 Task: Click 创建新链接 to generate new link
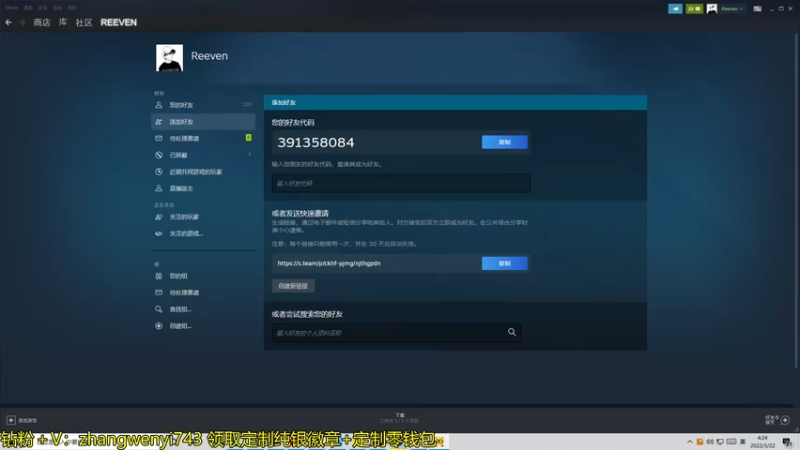[x=293, y=286]
